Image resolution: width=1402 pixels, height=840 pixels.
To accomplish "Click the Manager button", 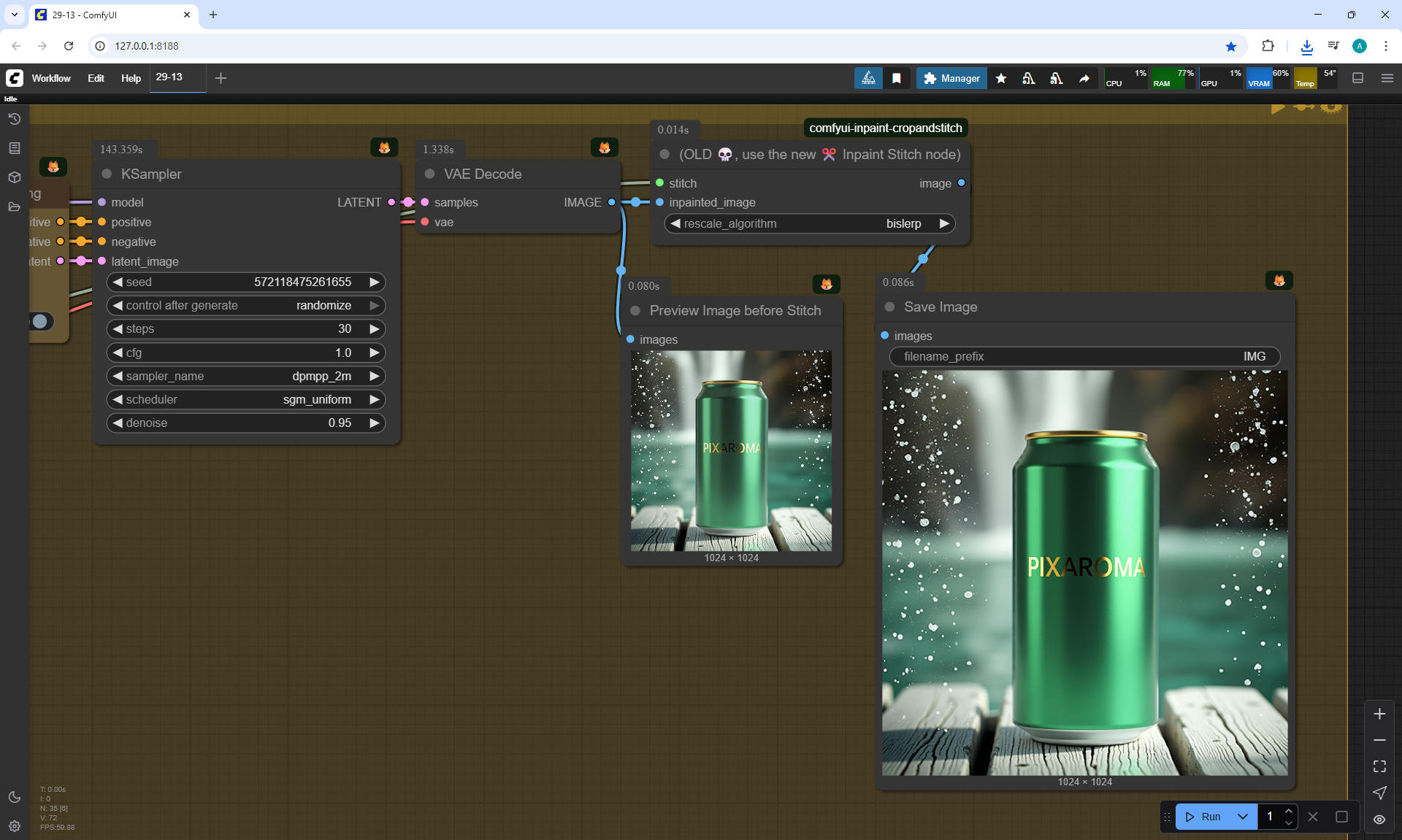I will [x=951, y=78].
